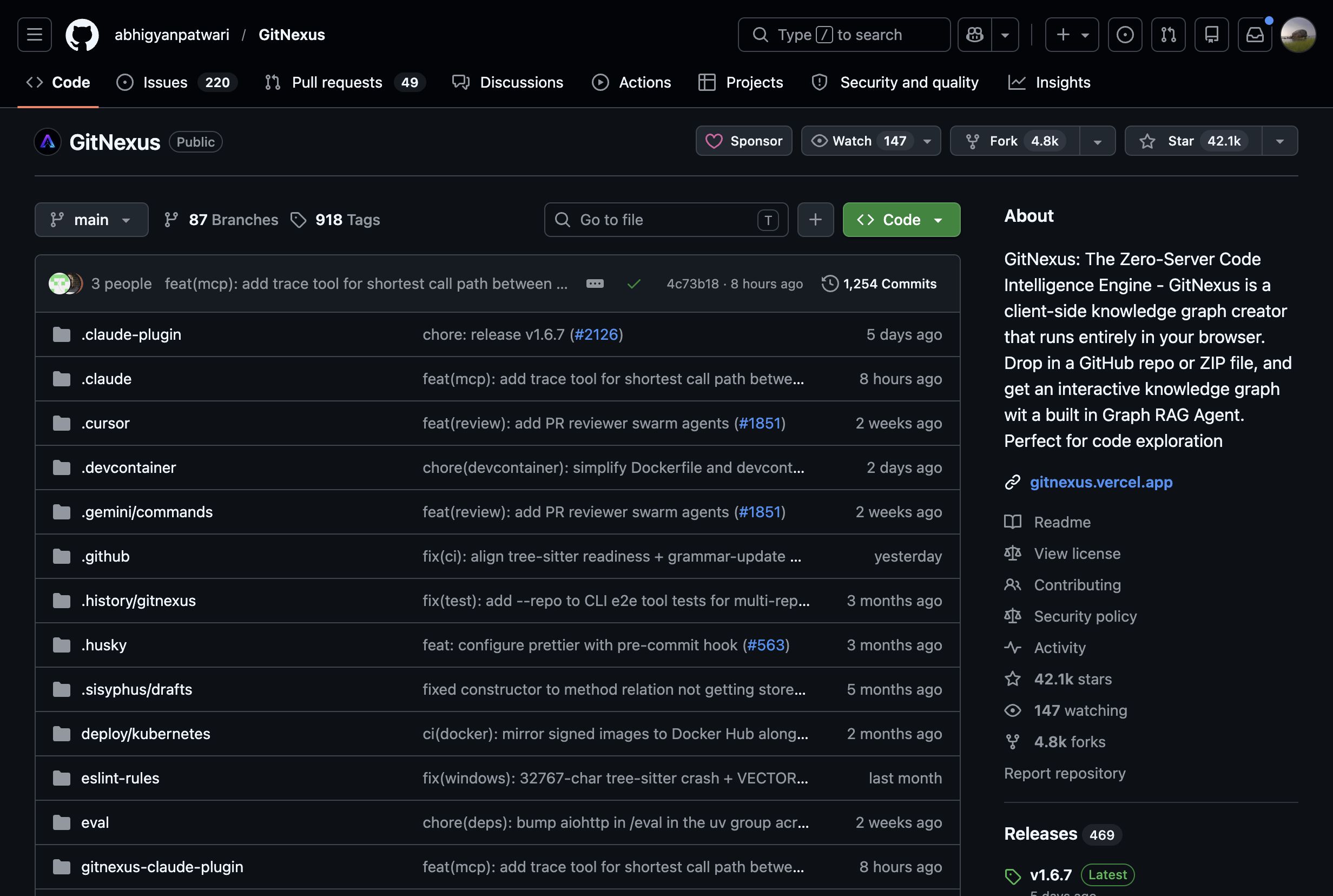This screenshot has width=1333, height=896.
Task: Switch to the Issues tab
Action: 176,82
